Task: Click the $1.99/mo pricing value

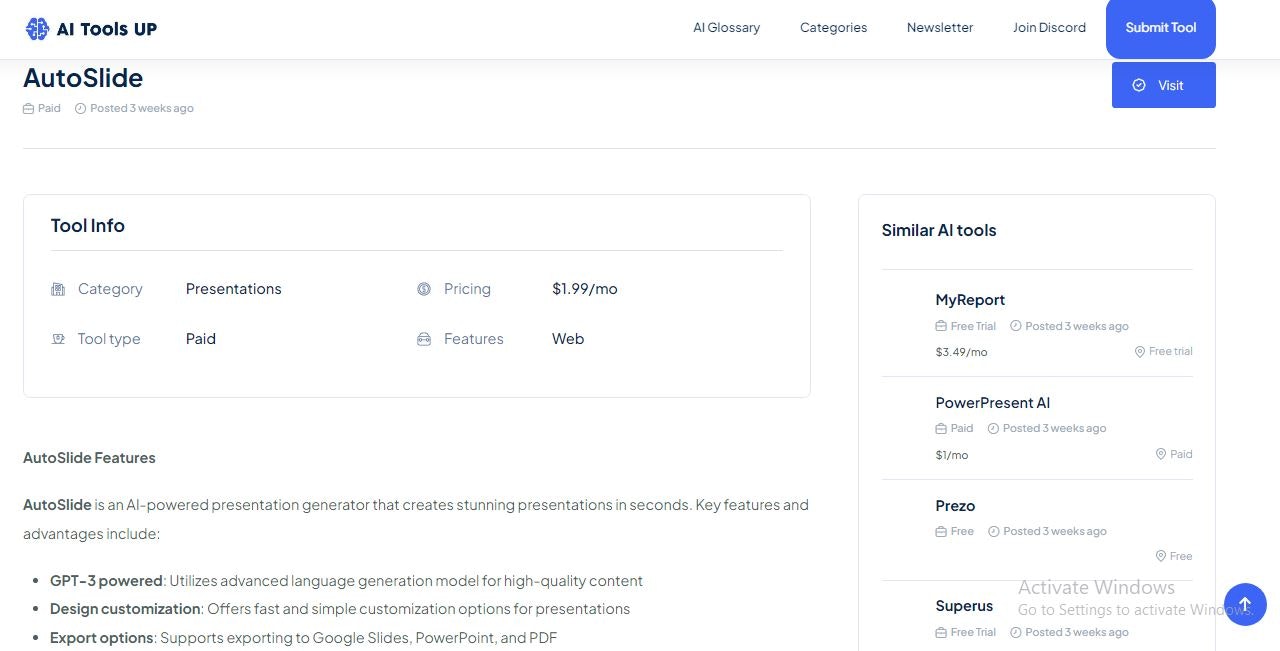Action: pos(585,289)
